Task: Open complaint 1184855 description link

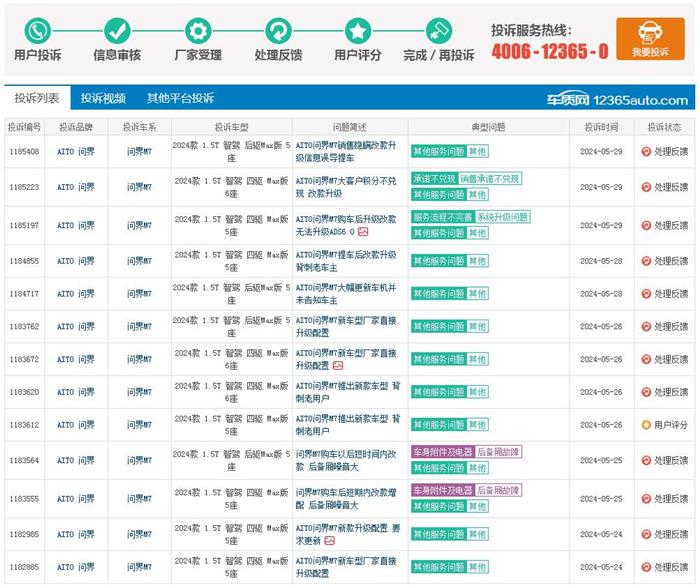Action: 346,261
